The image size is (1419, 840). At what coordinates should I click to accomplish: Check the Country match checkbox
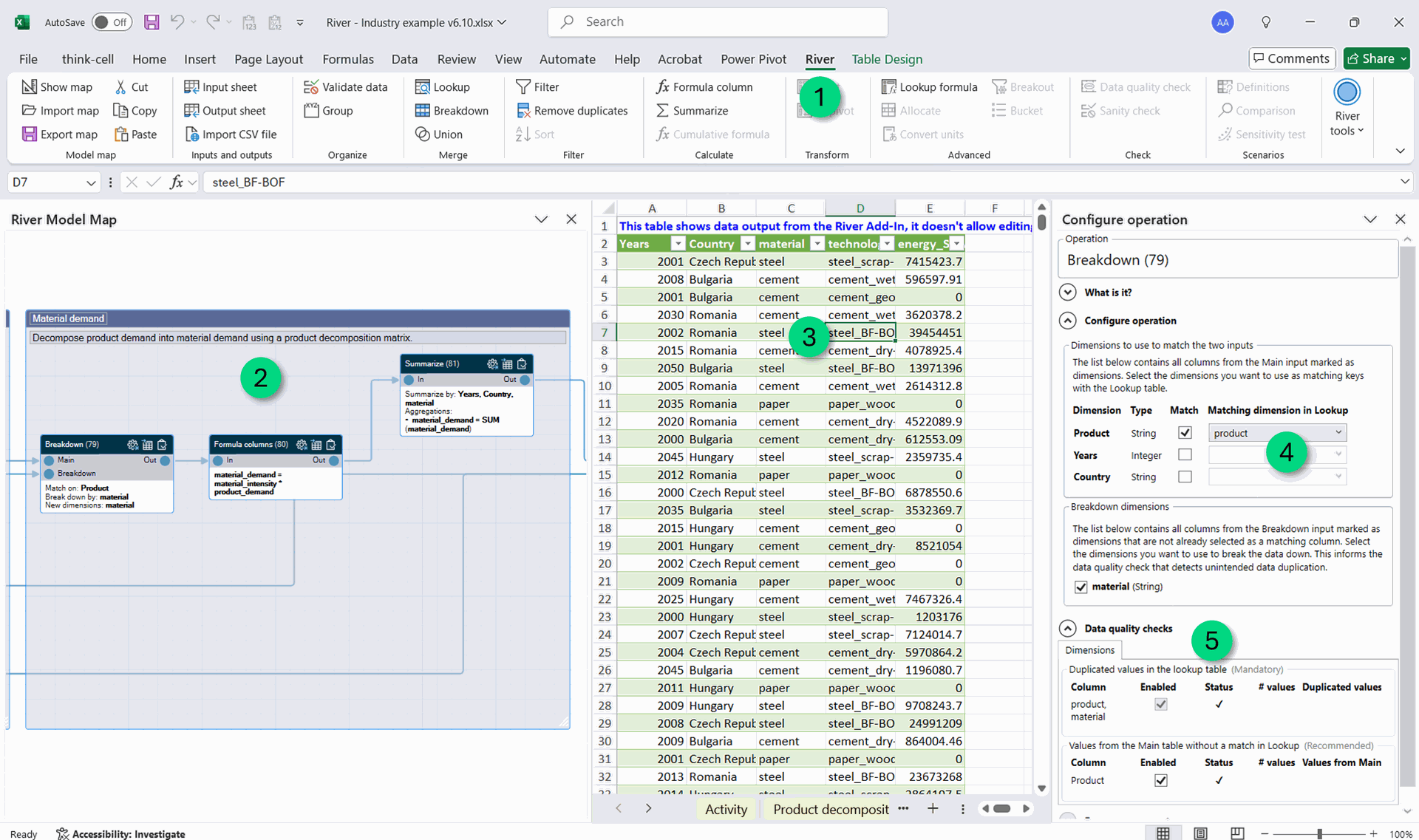coord(1185,477)
